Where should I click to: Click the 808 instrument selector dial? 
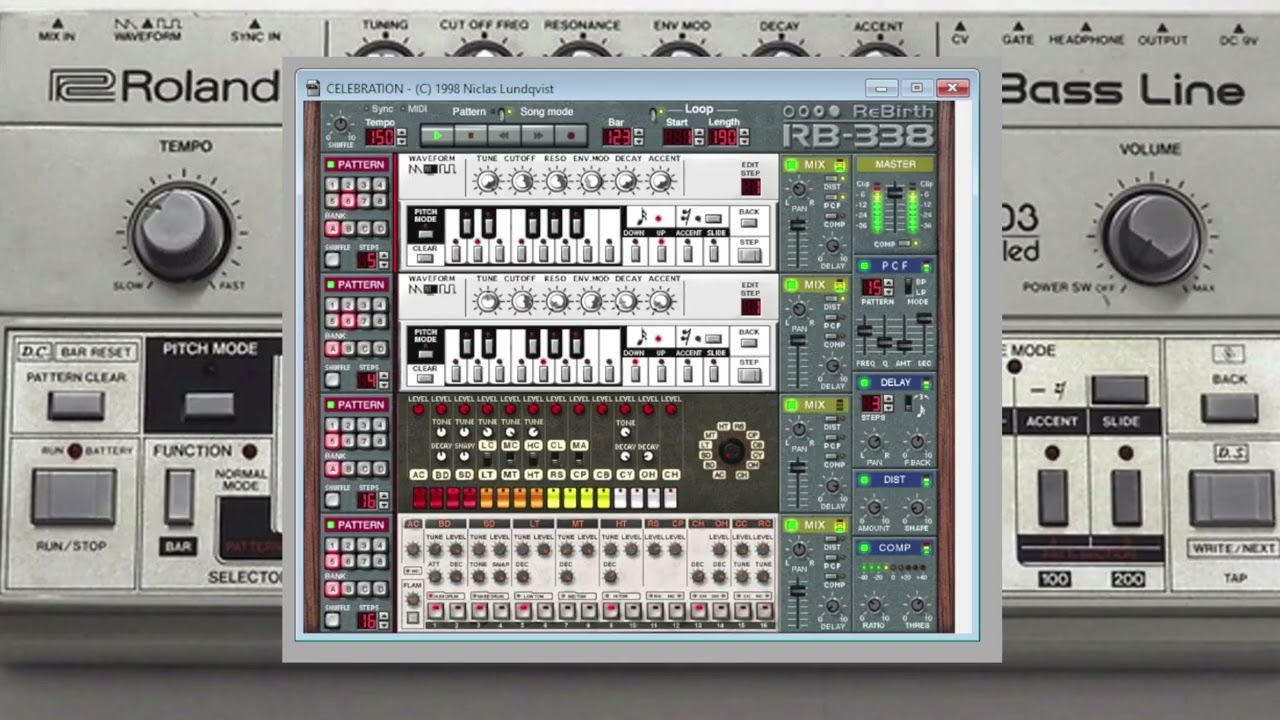pyautogui.click(x=732, y=451)
